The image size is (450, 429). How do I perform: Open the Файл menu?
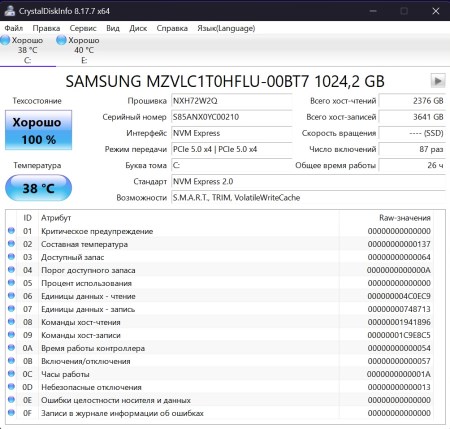[x=14, y=28]
